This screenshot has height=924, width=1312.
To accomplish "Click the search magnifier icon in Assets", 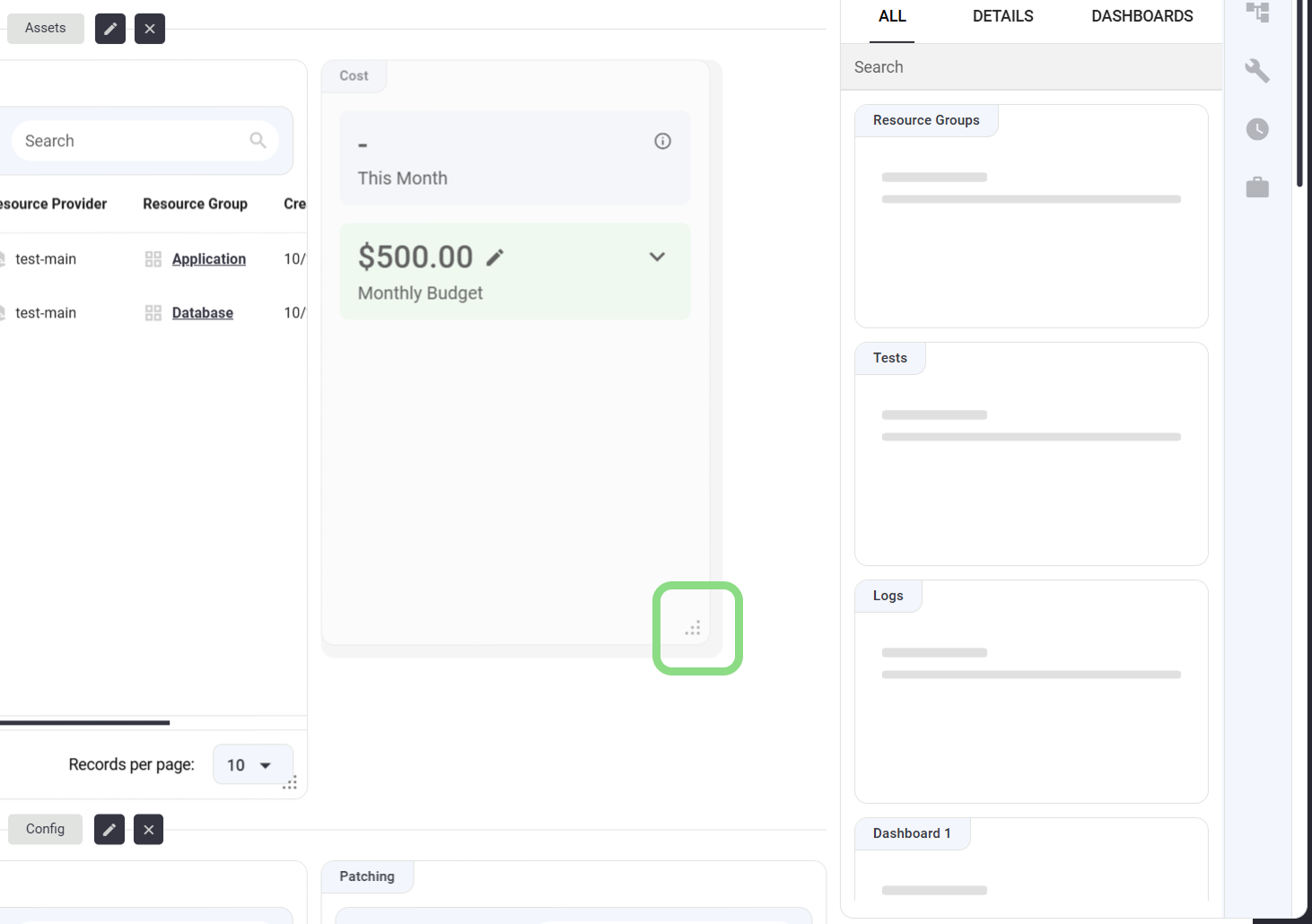I will (x=258, y=141).
